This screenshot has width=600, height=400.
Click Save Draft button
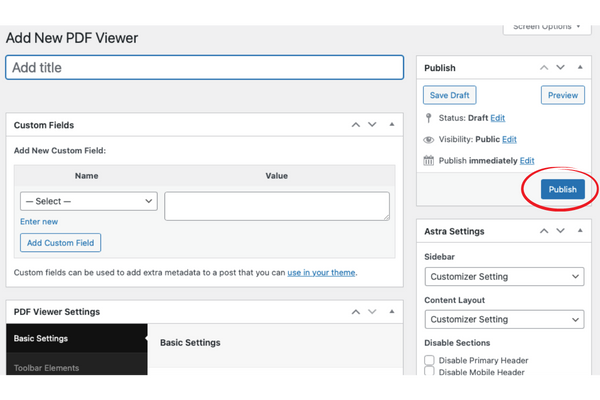pyautogui.click(x=450, y=95)
